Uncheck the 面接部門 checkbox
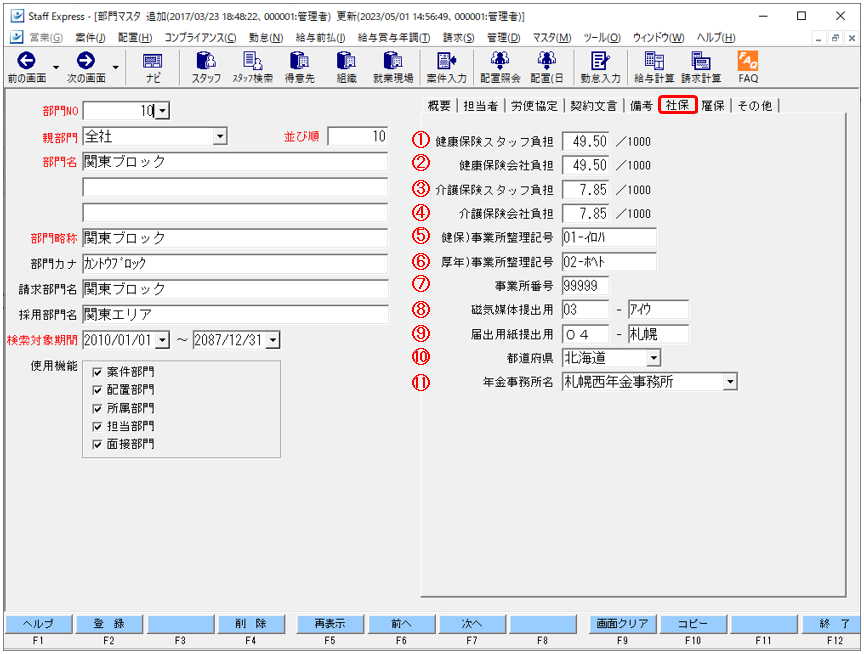The image size is (864, 654). 98,444
